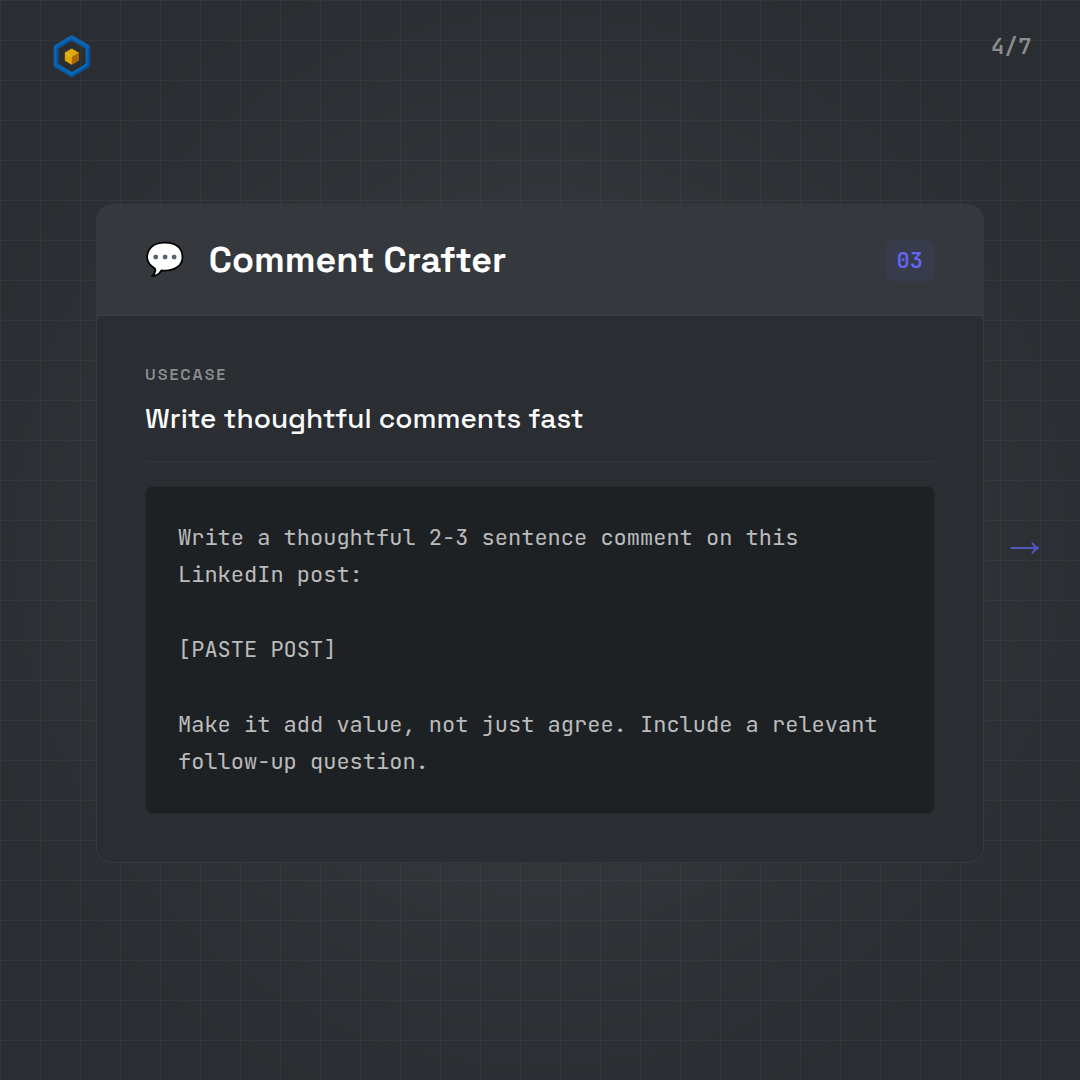Click the hexagon cube logo
This screenshot has width=1080, height=1080.
pyautogui.click(x=71, y=57)
